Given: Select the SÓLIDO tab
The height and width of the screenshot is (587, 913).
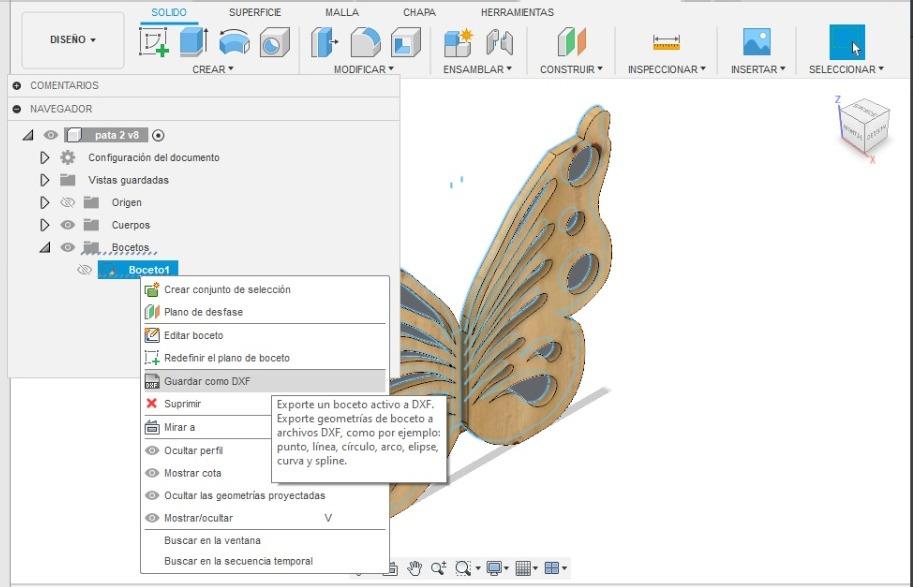Looking at the screenshot, I should coord(169,12).
